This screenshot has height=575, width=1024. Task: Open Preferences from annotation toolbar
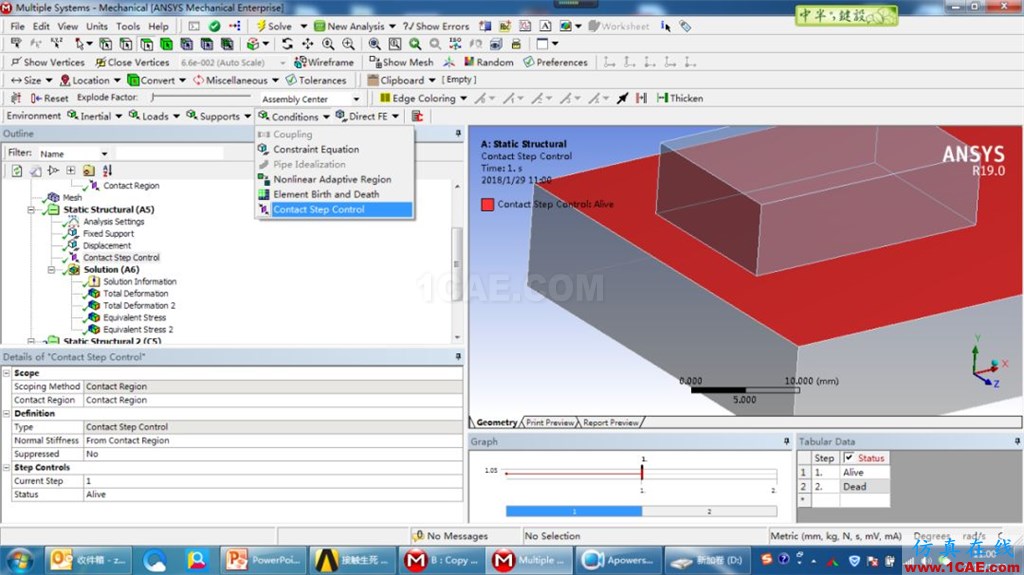555,62
